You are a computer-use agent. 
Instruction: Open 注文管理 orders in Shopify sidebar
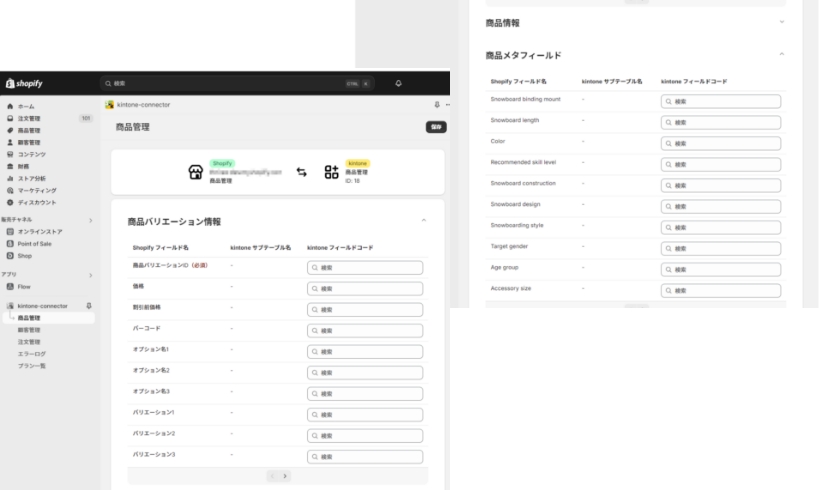click(32, 119)
